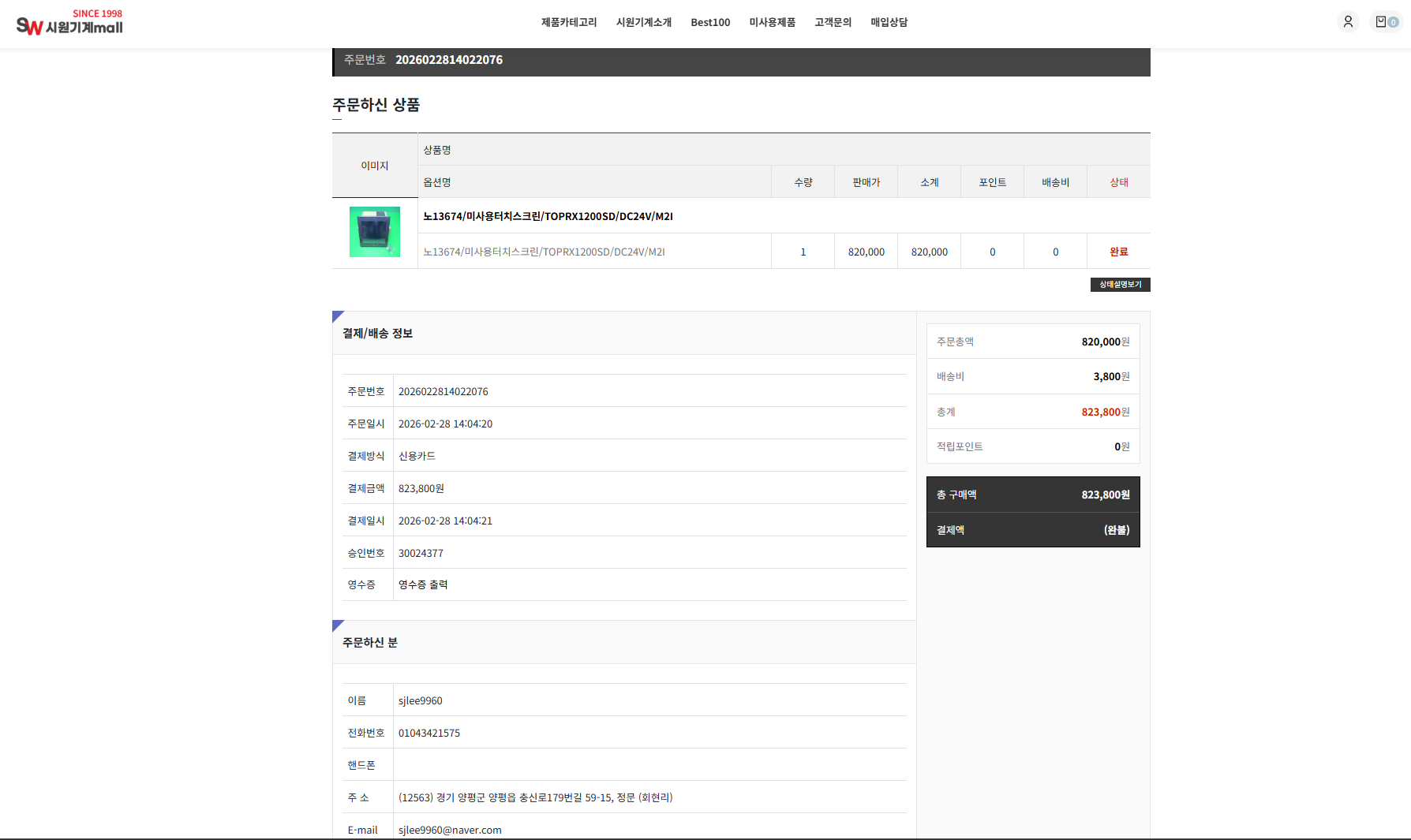Open the ordered product thumbnail image
Viewport: 1411px width, 840px height.
375,232
